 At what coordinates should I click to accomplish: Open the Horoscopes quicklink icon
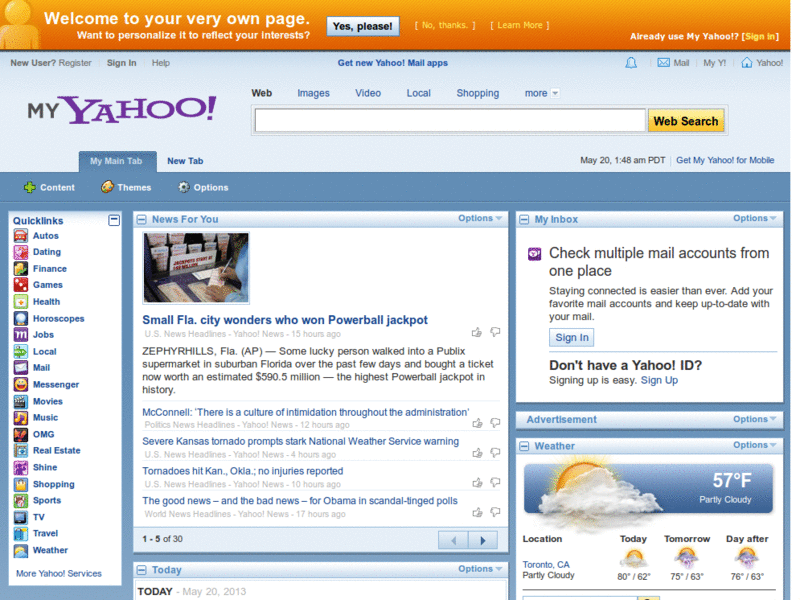tap(21, 318)
